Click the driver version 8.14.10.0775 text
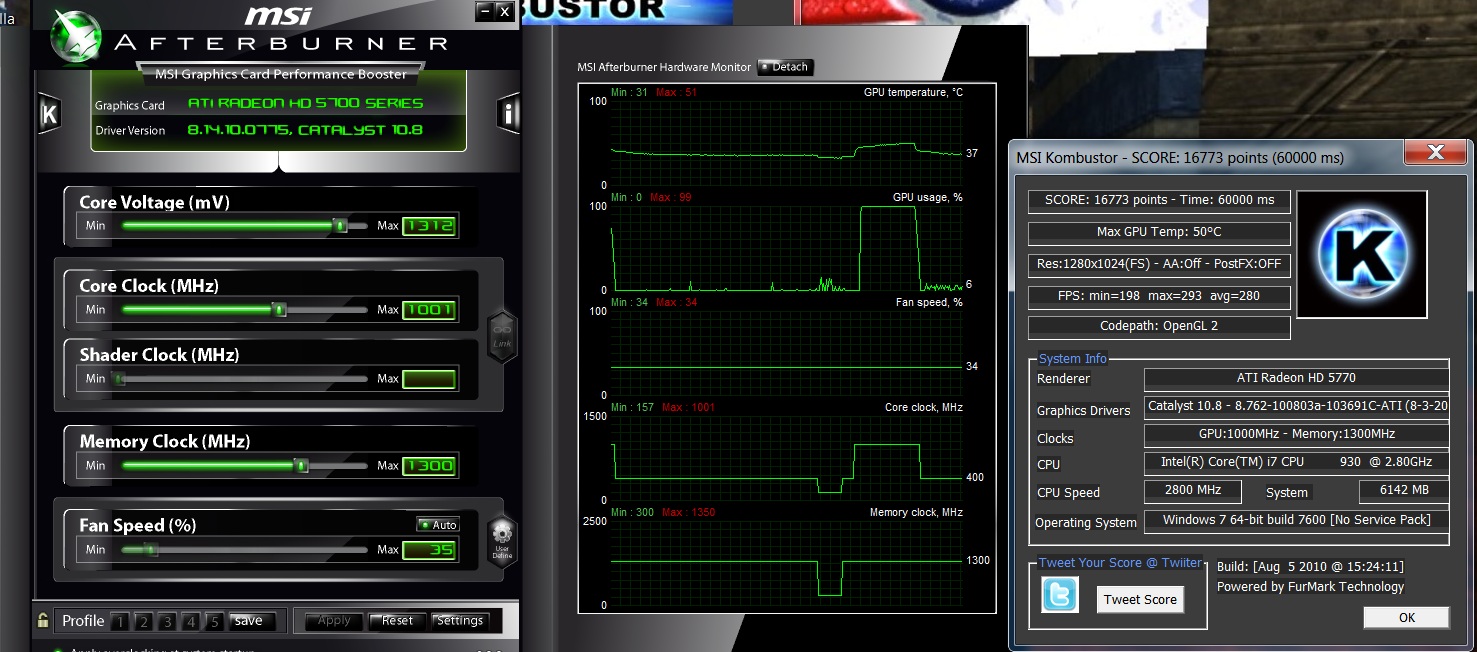Screen dimensions: 1477x652 pos(305,131)
